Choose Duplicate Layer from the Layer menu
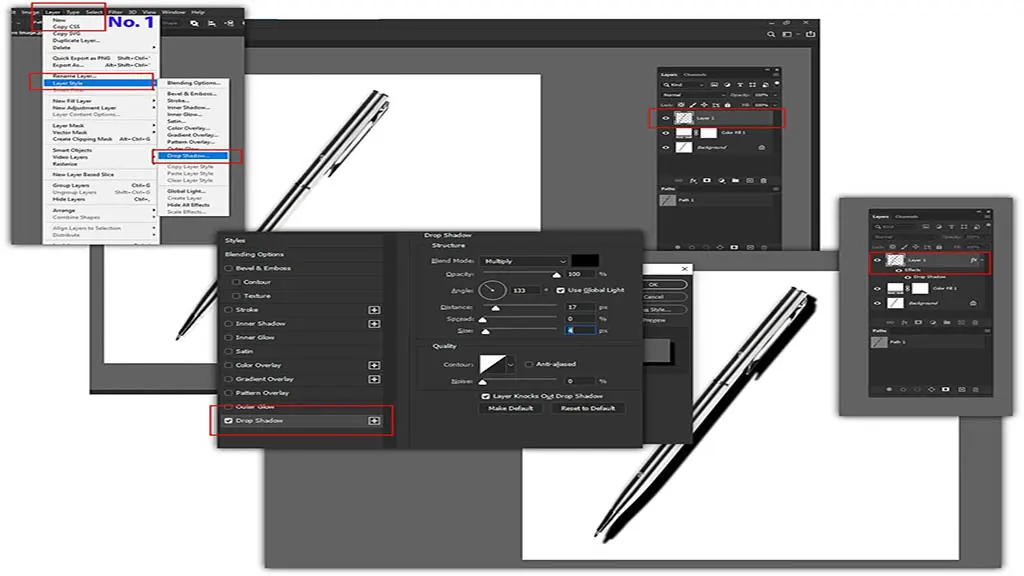 click(76, 40)
